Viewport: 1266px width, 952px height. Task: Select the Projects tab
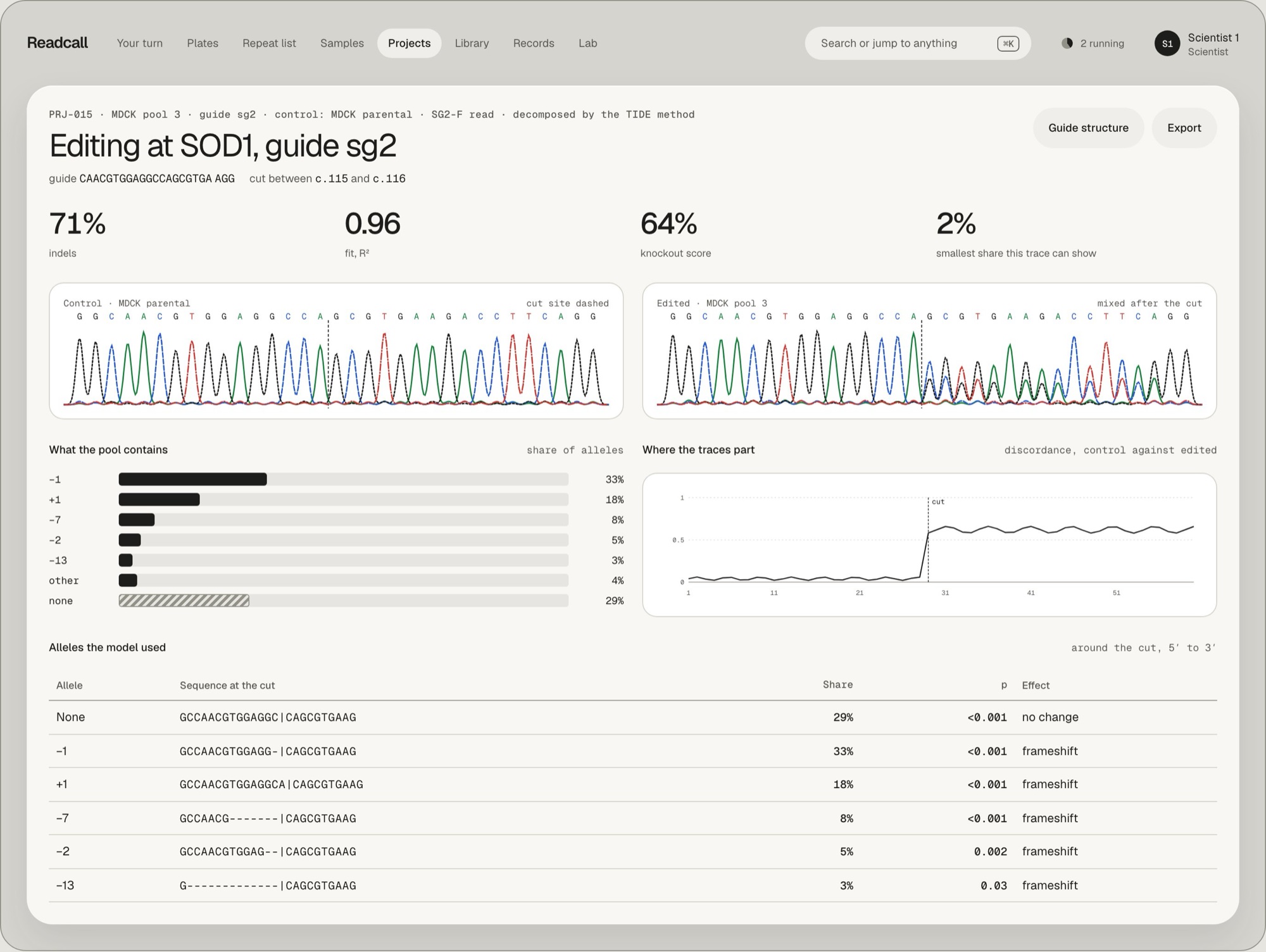pos(409,43)
